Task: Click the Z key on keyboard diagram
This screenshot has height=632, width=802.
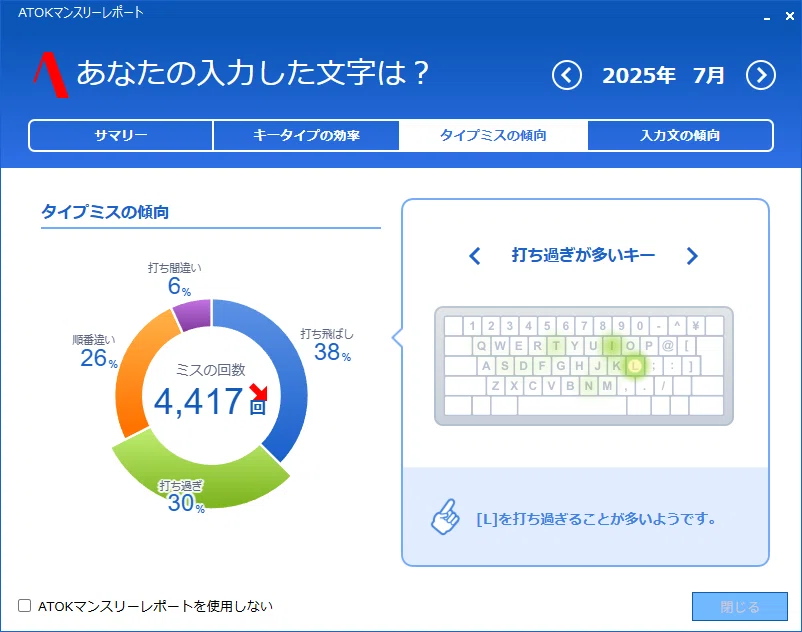Action: coord(495,386)
